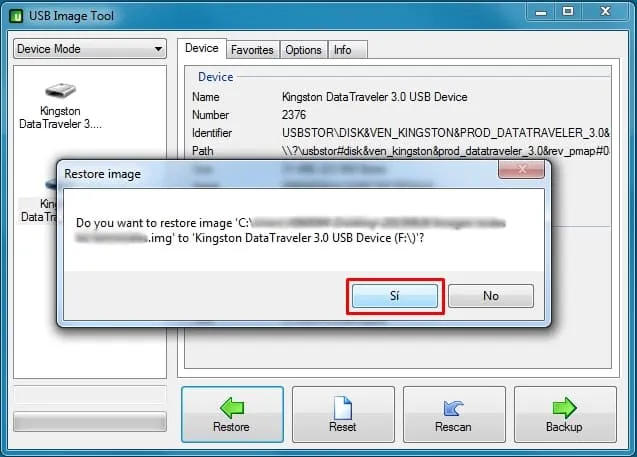Image resolution: width=637 pixels, height=457 pixels.
Task: Minimize the USB Image Tool window
Action: [540, 12]
